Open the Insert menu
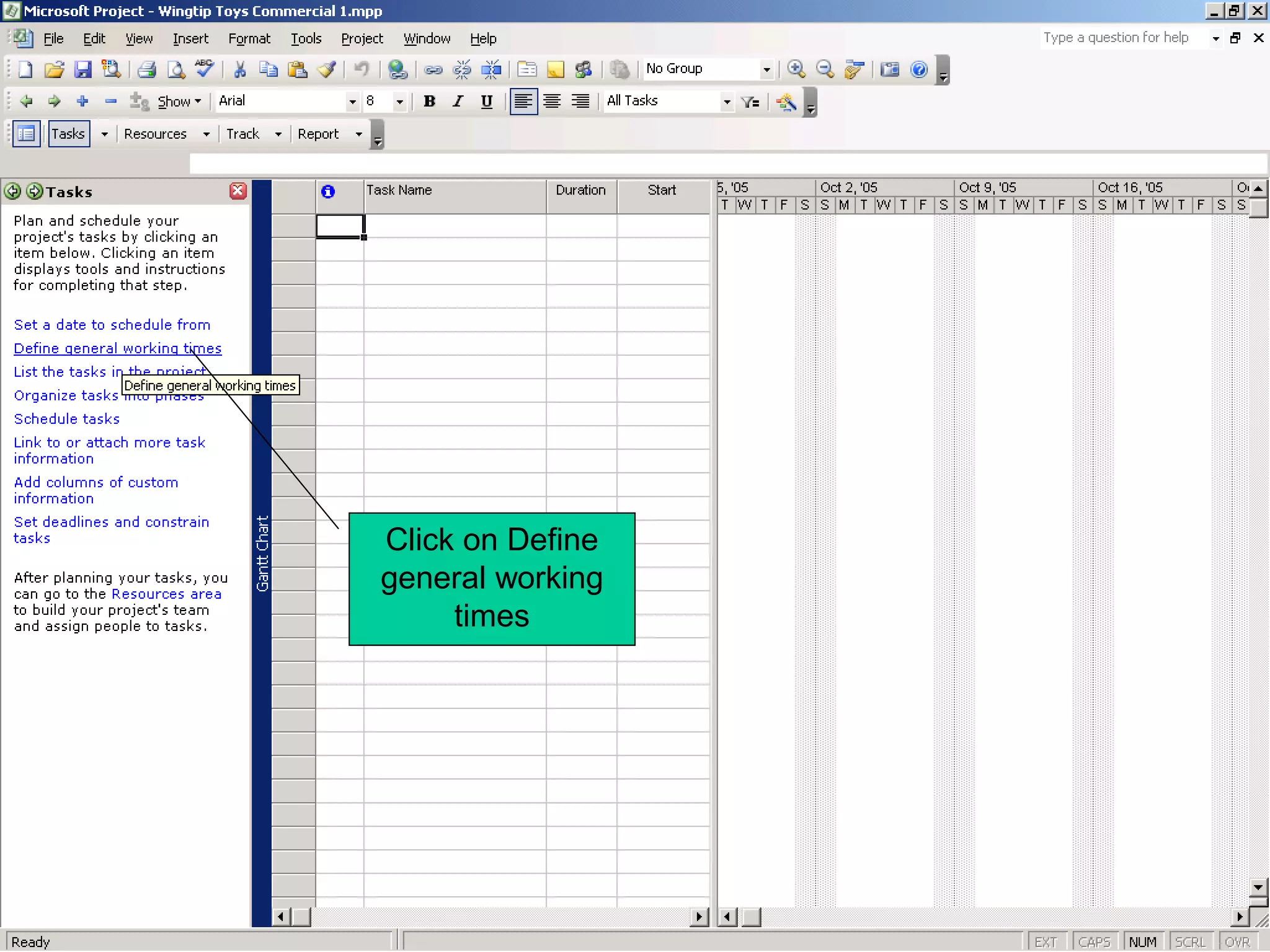This screenshot has height=952, width=1270. coord(190,38)
